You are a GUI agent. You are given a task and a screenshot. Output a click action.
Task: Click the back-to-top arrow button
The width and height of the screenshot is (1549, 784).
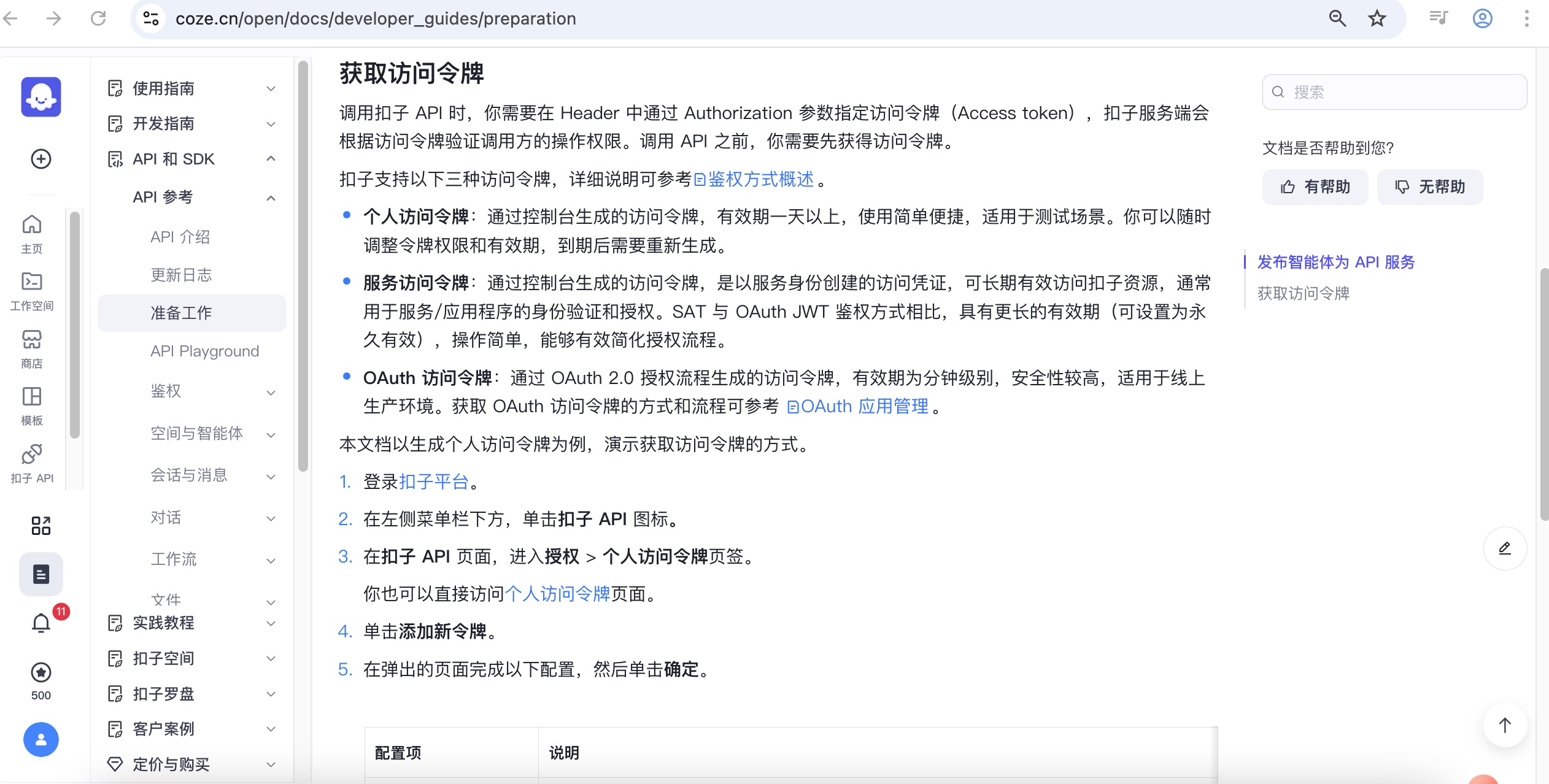[1505, 725]
